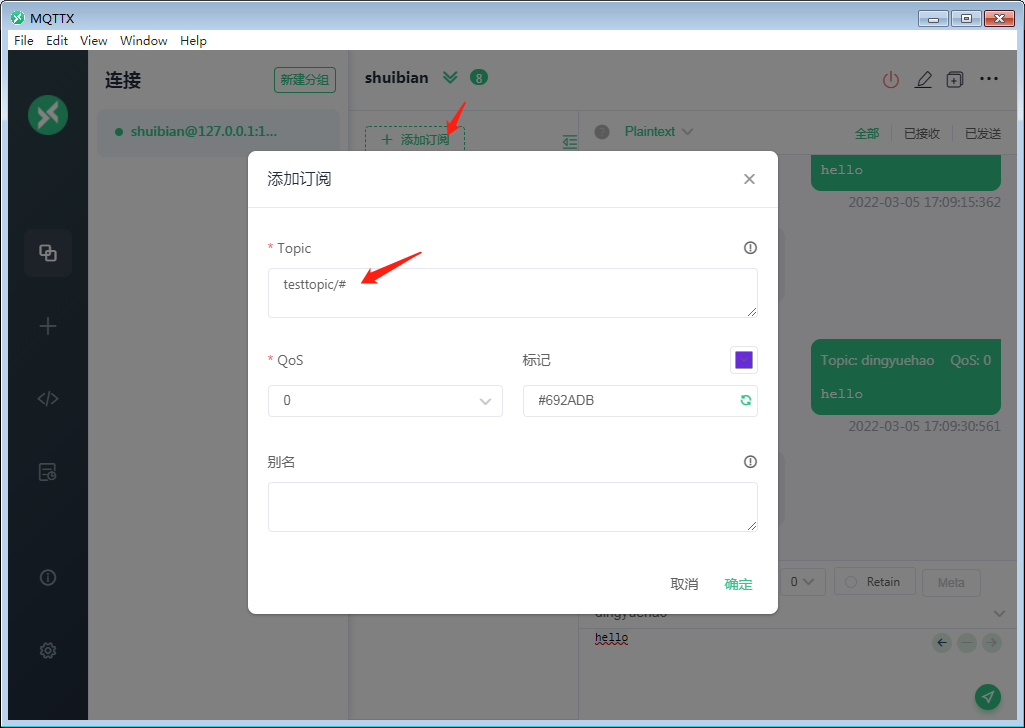Screen dimensions: 1025x728
Task: Click the 别名 help info icon
Action: click(x=750, y=462)
